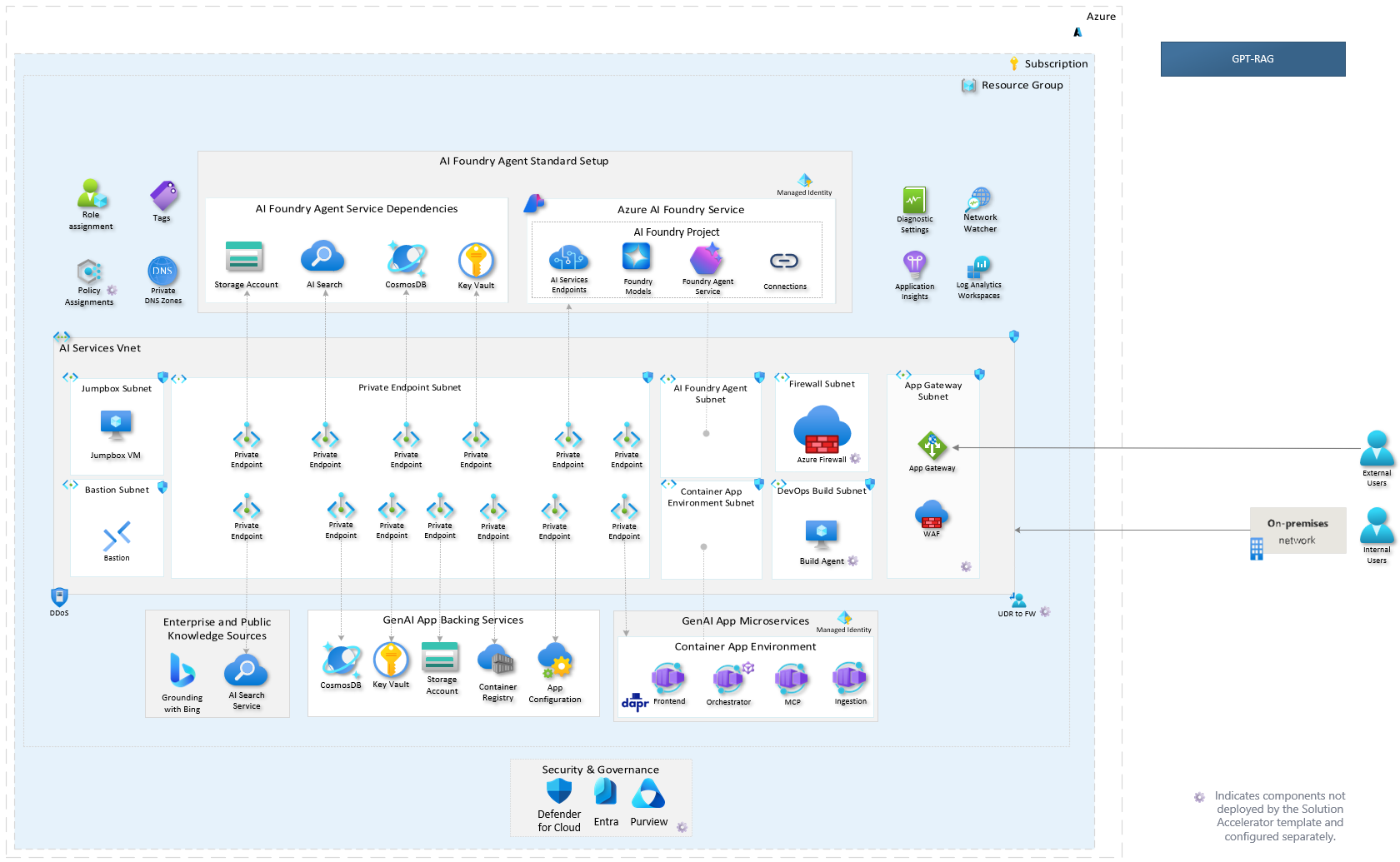Click the Azure Firewall cloud icon
Screen dimensions: 1400x862
(822, 430)
